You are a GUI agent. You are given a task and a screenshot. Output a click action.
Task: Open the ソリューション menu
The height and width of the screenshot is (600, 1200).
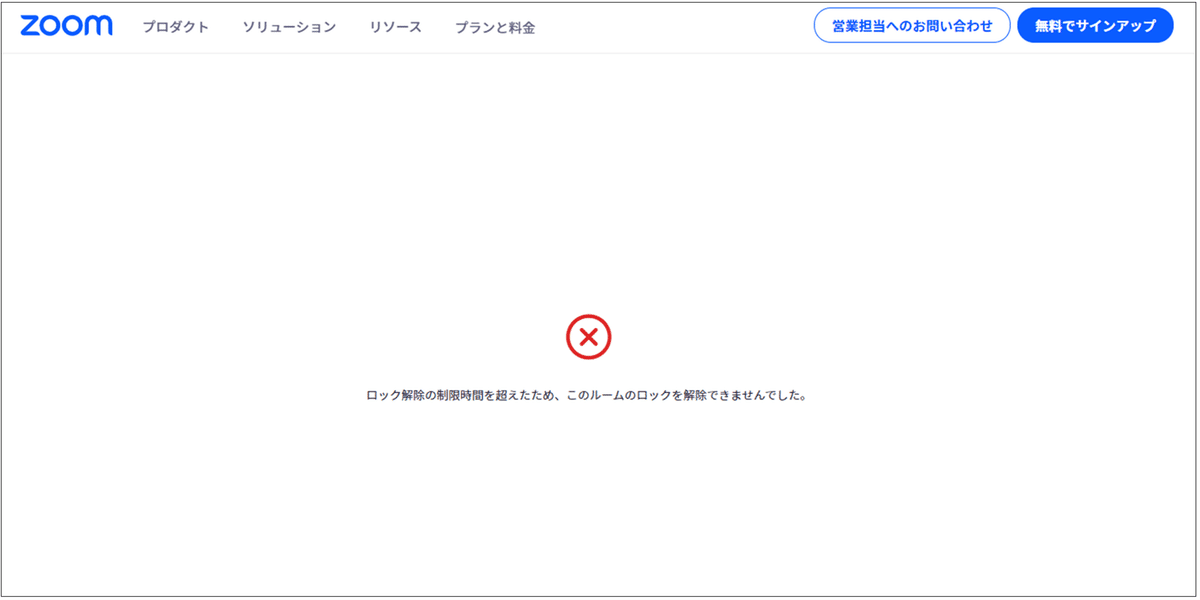tap(289, 27)
